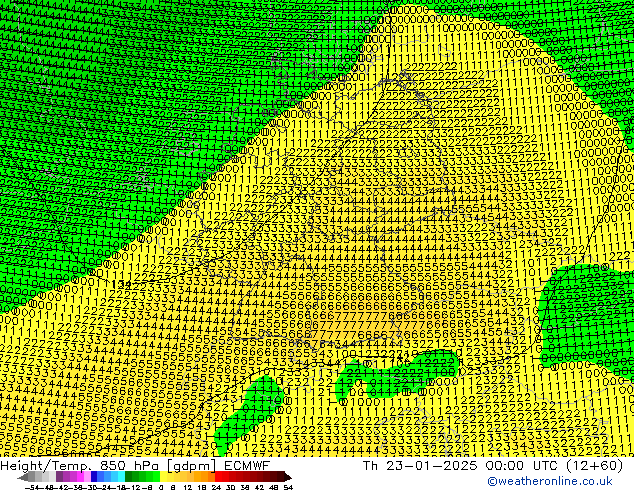The width and height of the screenshot is (634, 490).
Task: Click the orange 18 legend swatch
Action: (205, 477)
